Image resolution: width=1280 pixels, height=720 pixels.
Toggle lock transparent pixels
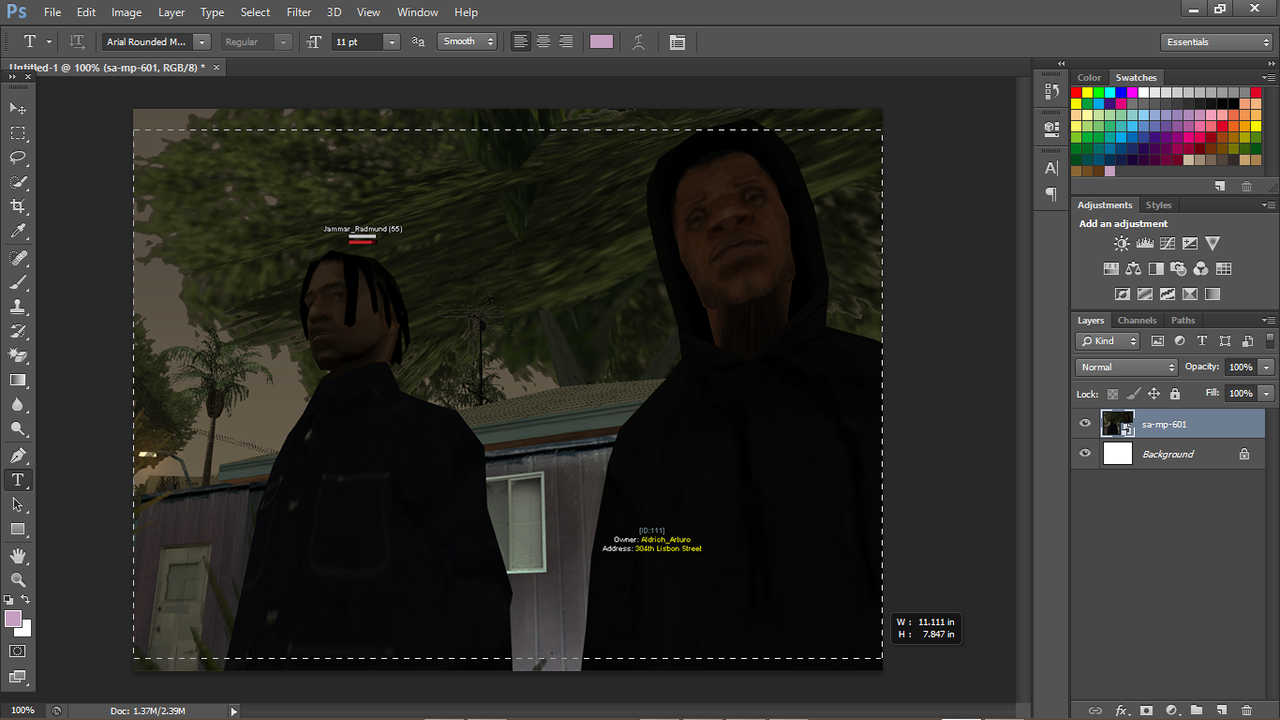pos(1112,394)
